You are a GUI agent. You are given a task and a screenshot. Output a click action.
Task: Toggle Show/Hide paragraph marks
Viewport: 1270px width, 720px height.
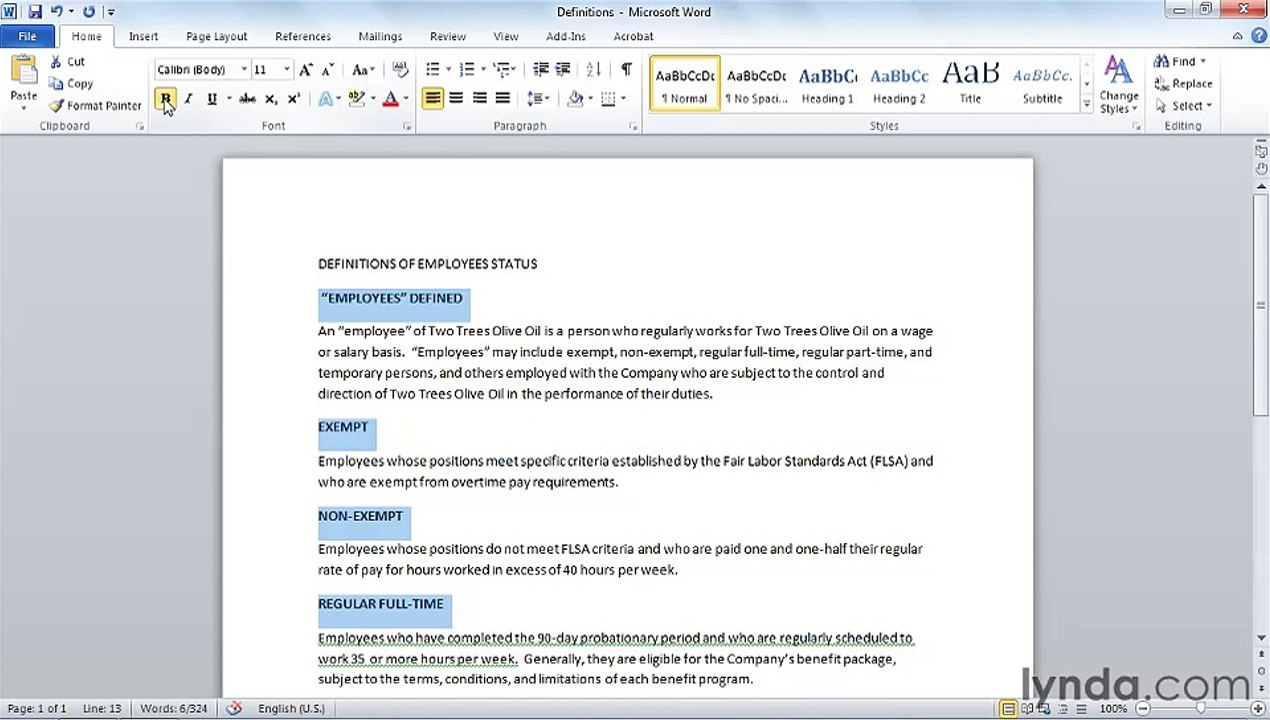coord(626,69)
